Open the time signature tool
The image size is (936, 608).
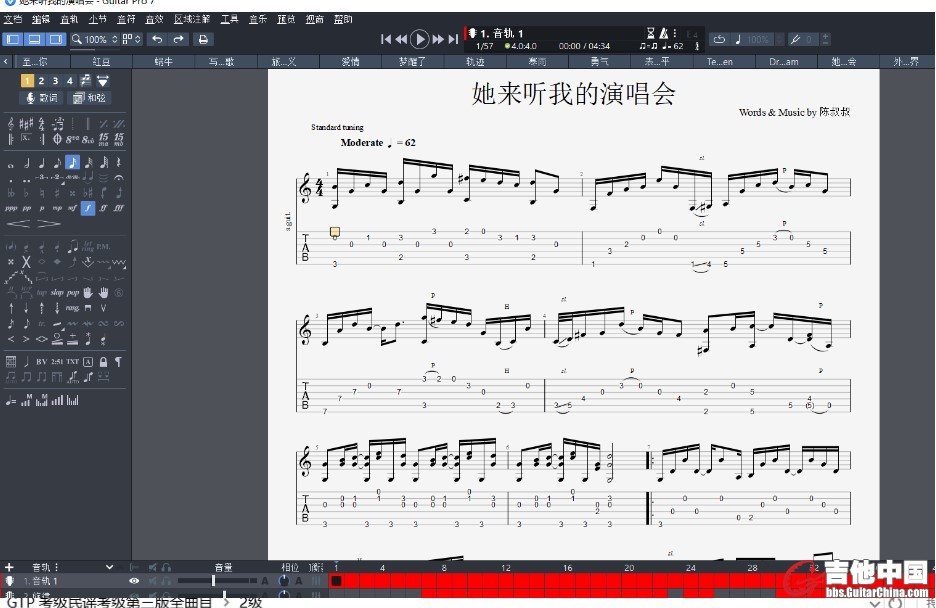click(42, 124)
